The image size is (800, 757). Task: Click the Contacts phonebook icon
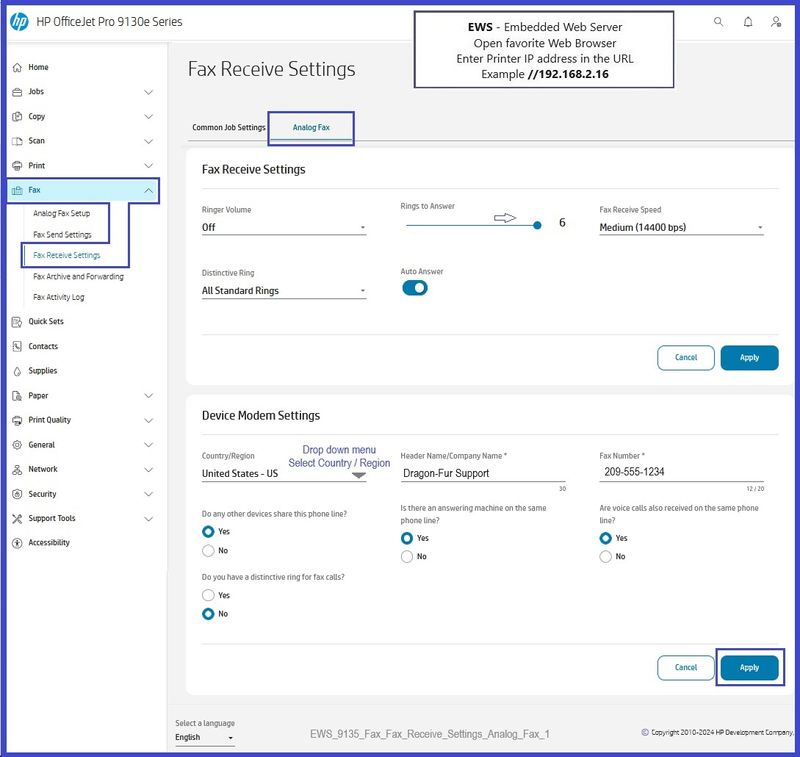click(x=17, y=346)
